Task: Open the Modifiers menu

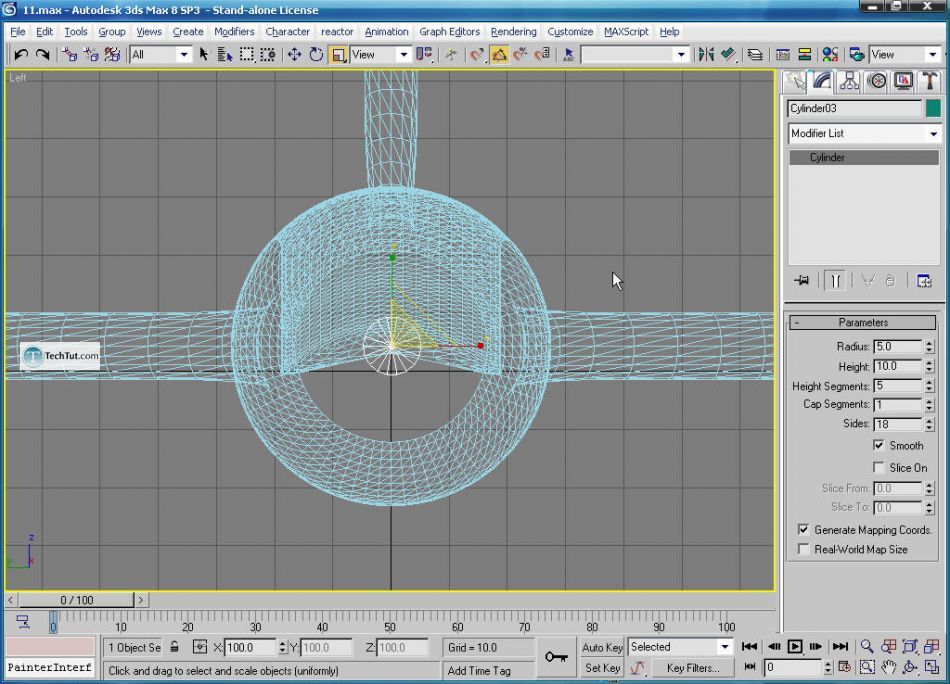Action: 234,32
